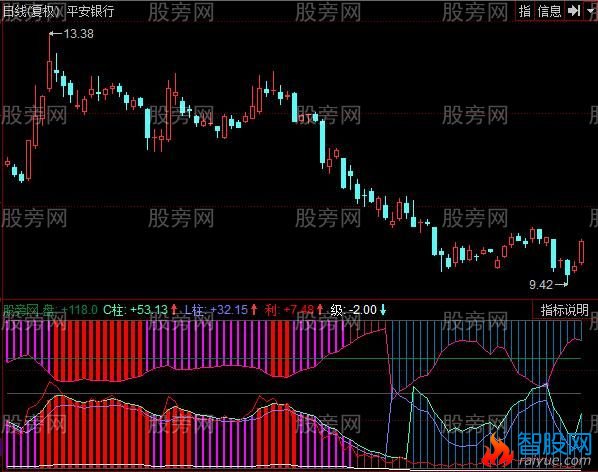
Task: Click the 9.42 low price label
Action: click(541, 284)
